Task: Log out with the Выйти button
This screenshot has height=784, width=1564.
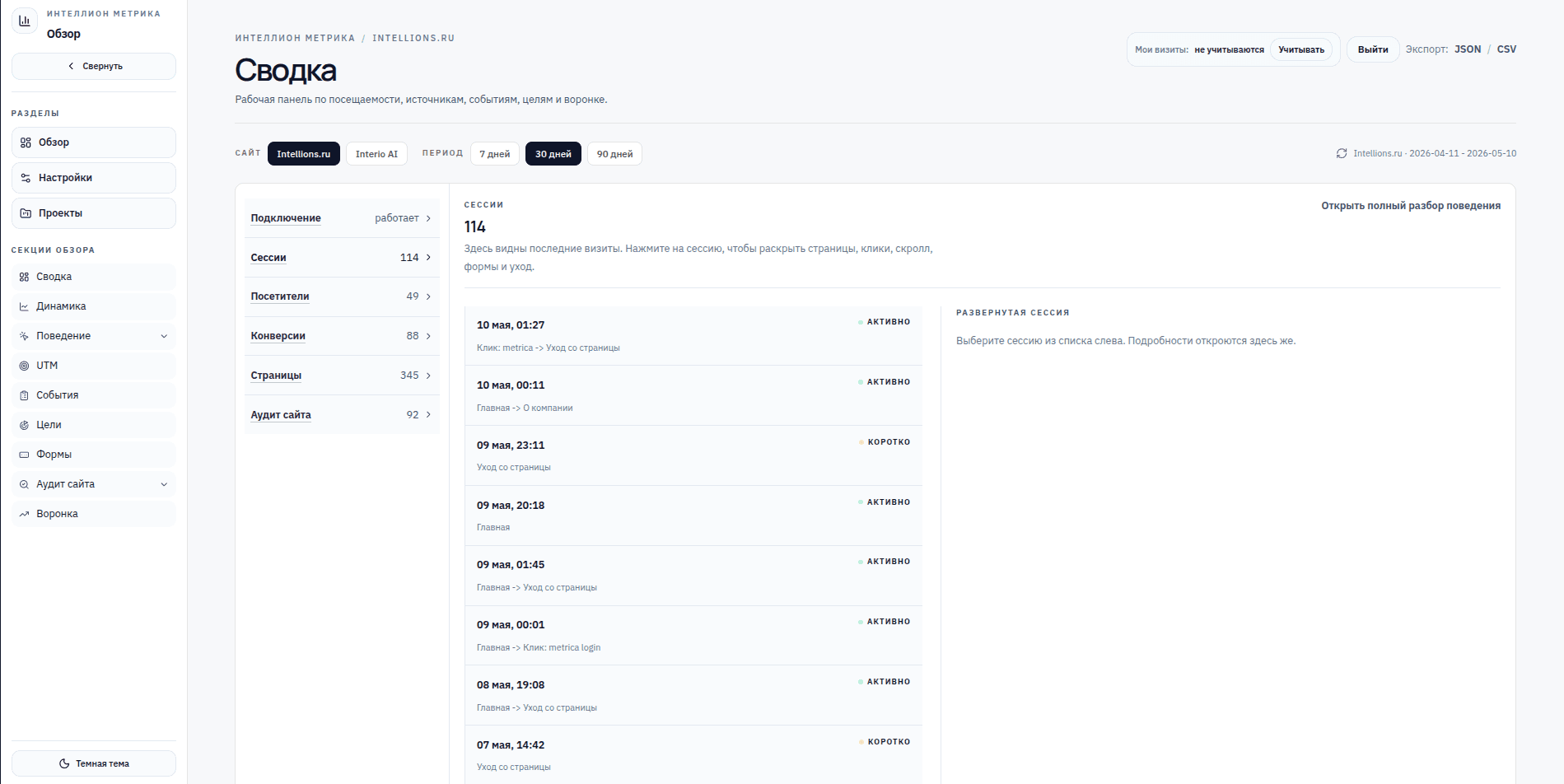Action: (1373, 49)
